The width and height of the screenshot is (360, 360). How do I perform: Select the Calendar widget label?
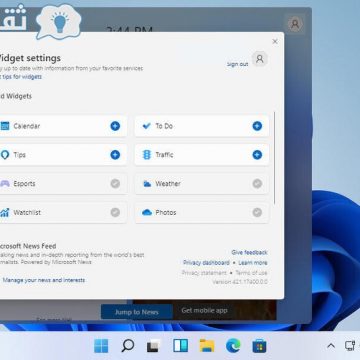tap(27, 126)
